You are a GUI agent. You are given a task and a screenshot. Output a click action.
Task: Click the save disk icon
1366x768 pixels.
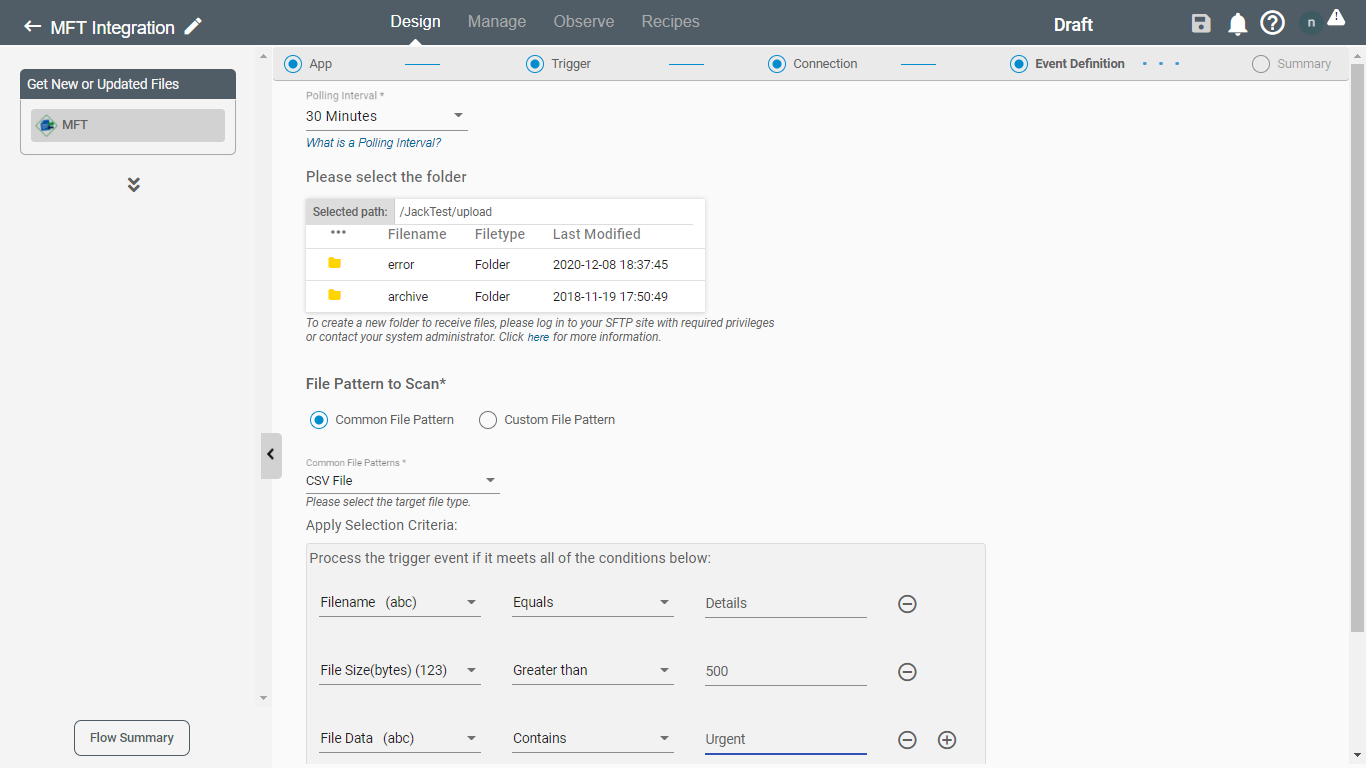point(1201,24)
